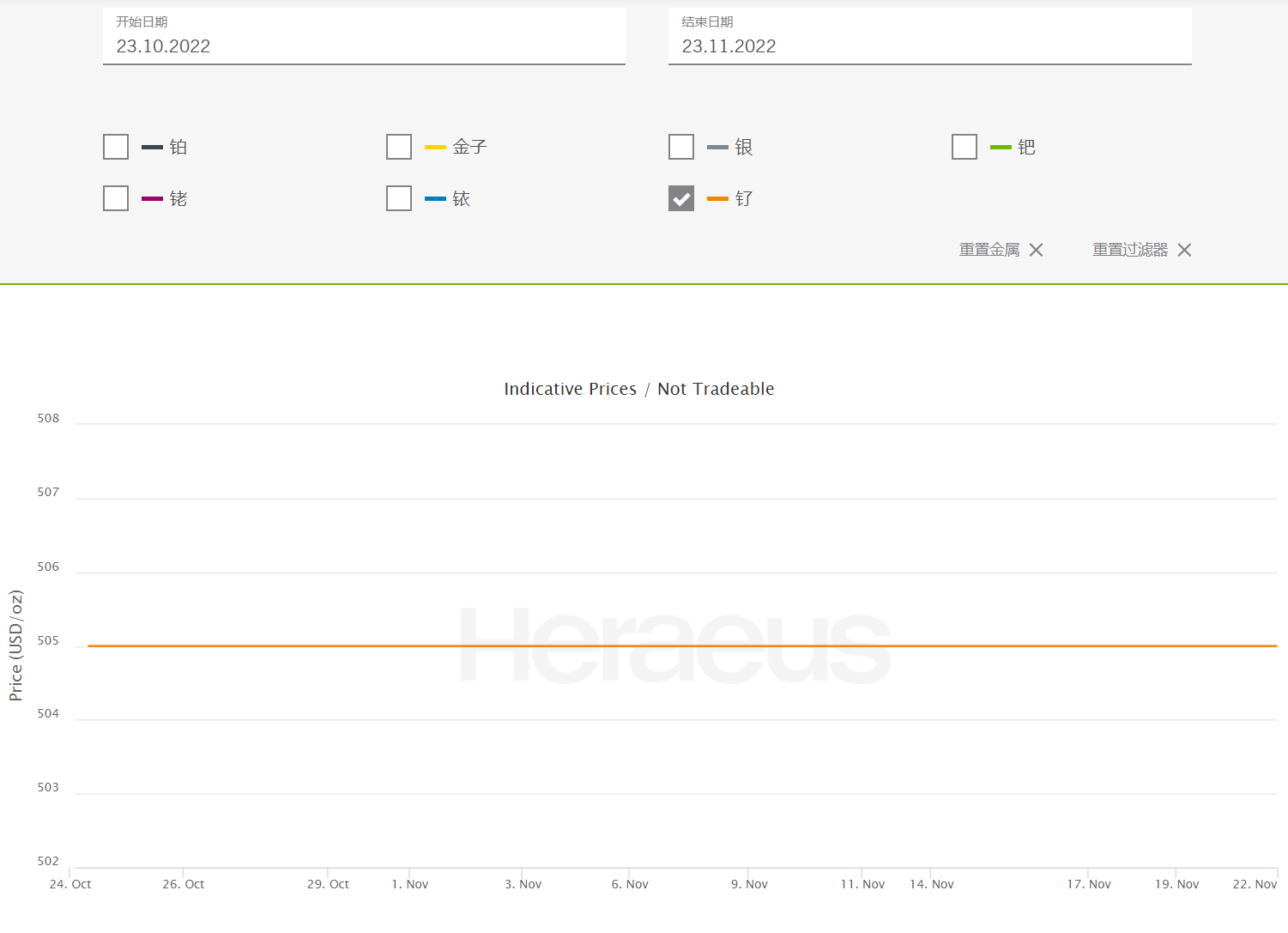Click the 钯 label text

pyautogui.click(x=1027, y=147)
